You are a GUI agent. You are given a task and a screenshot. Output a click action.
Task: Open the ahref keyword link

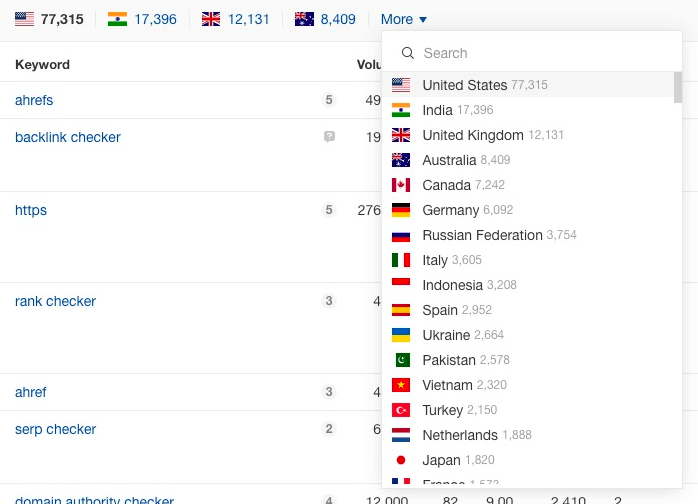30,392
